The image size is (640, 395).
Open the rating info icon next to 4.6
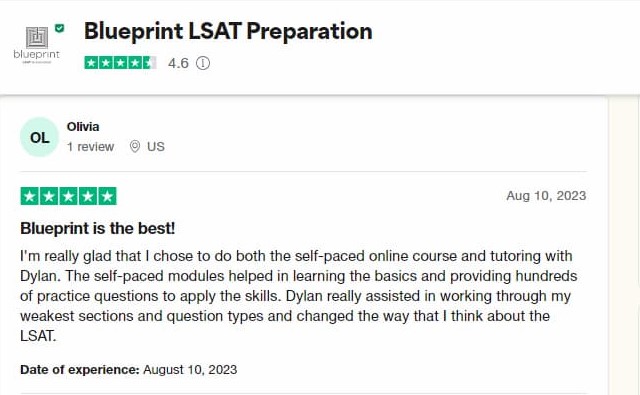click(x=203, y=63)
